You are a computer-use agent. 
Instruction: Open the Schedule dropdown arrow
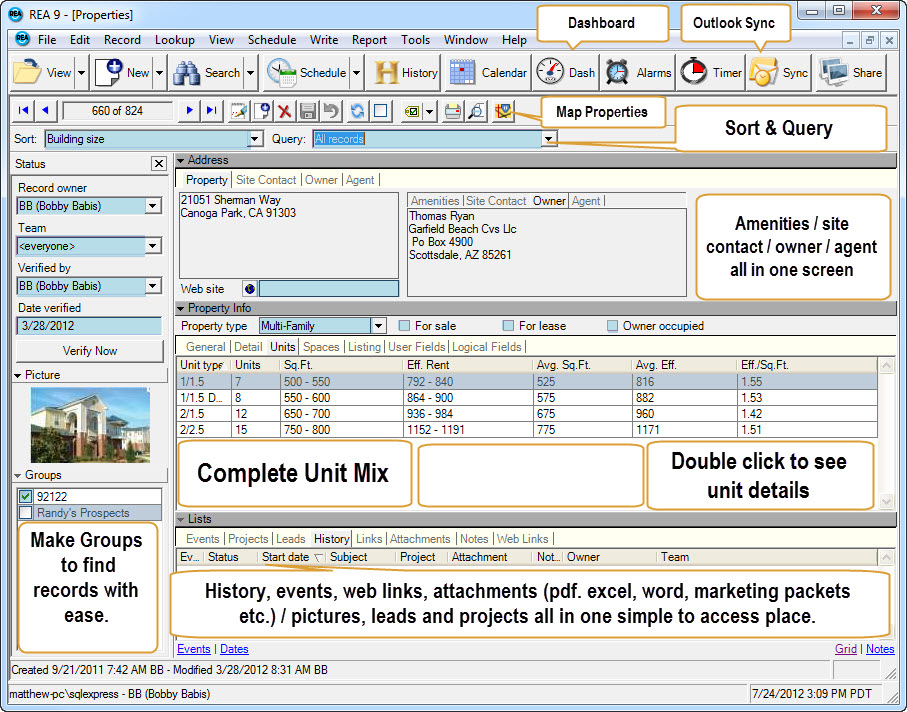pos(357,73)
